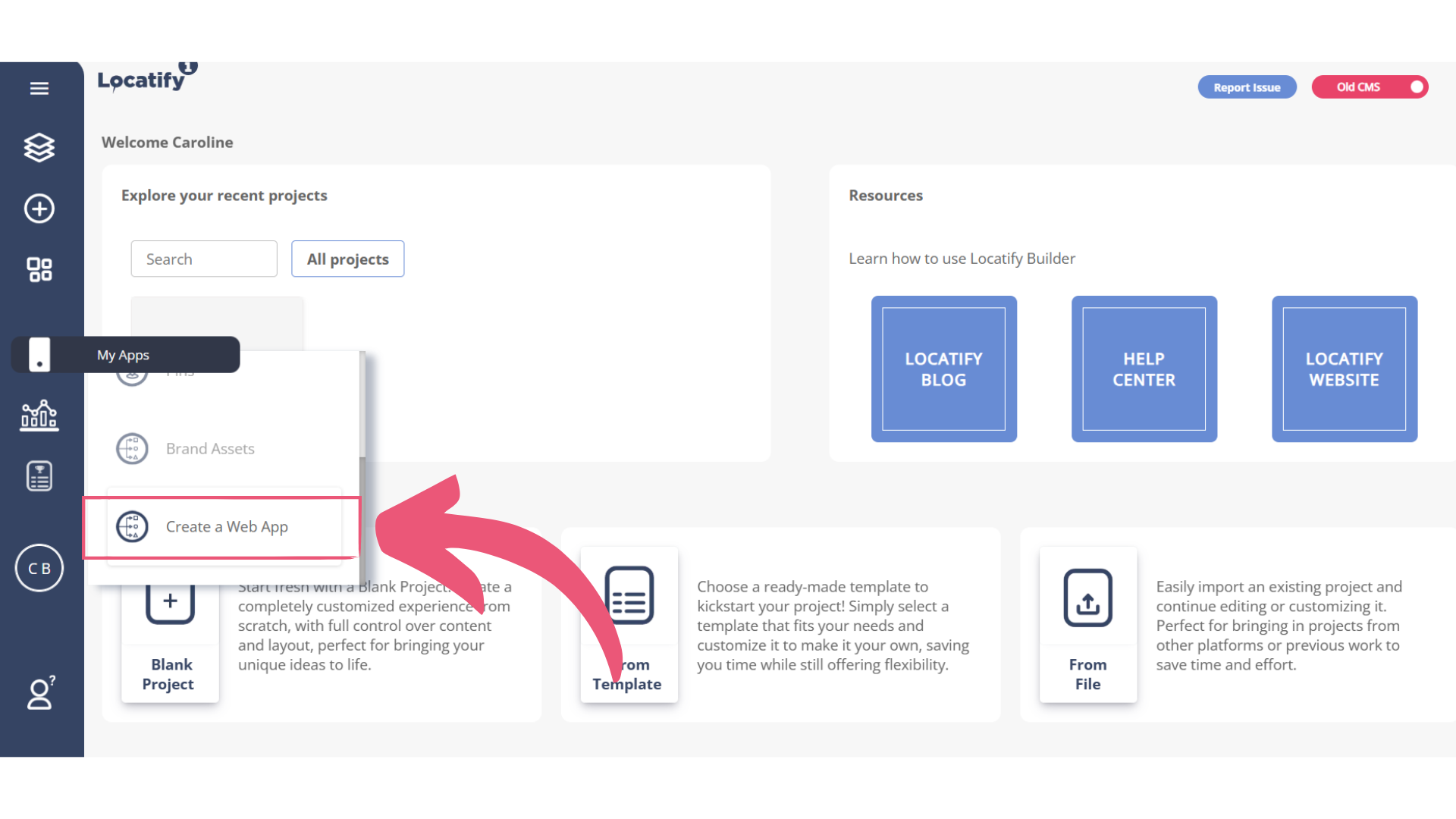Click the blank recent project thumbnail
1456x819 pixels.
pyautogui.click(x=217, y=323)
